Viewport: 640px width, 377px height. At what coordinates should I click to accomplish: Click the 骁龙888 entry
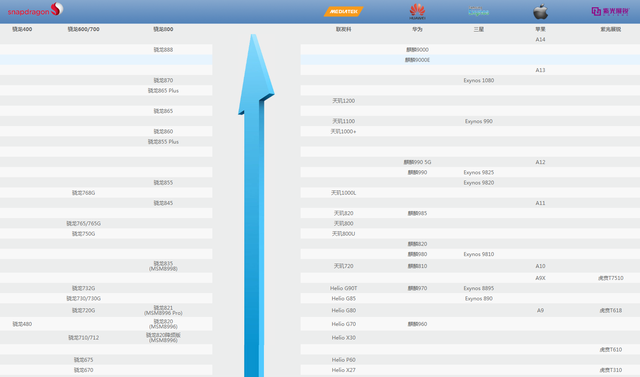163,50
